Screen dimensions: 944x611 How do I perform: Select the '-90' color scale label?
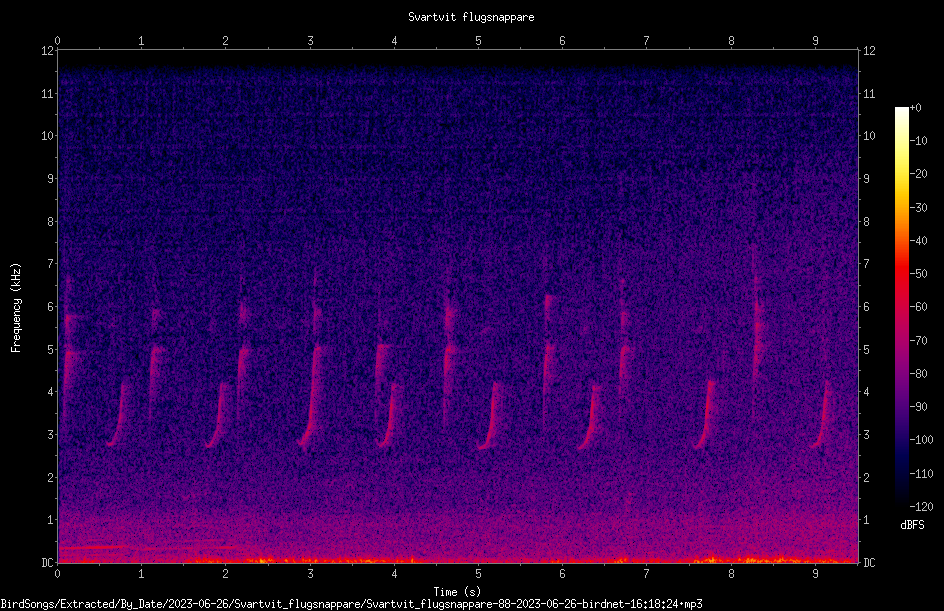click(919, 407)
